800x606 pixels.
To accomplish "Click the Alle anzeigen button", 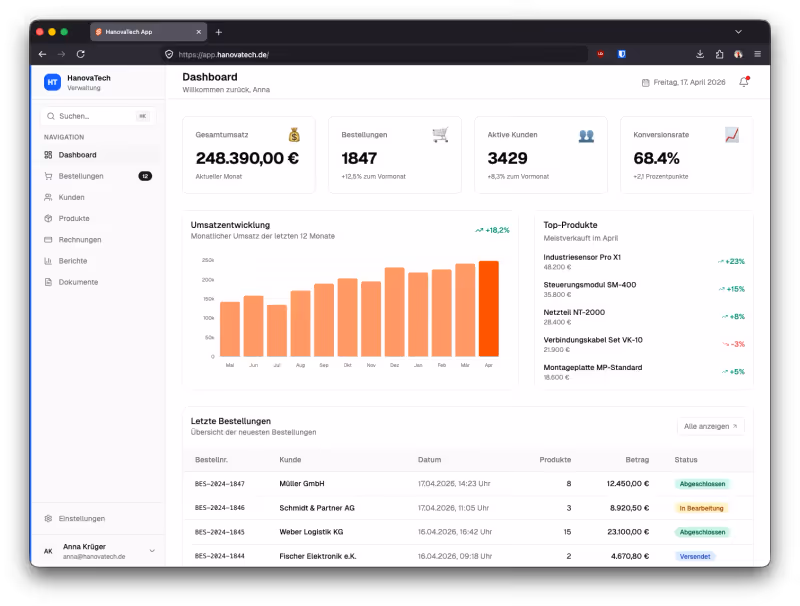I will pyautogui.click(x=711, y=426).
